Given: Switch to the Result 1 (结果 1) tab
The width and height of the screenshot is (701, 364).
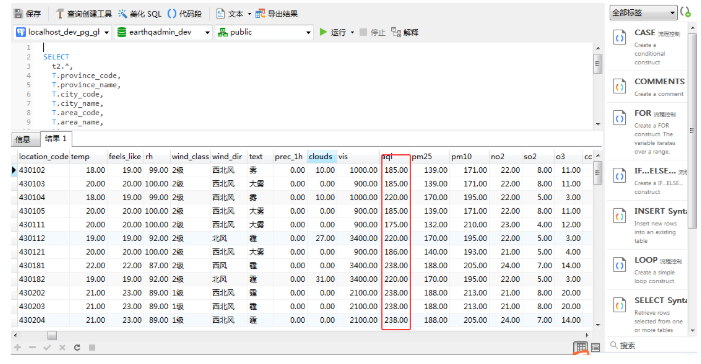Looking at the screenshot, I should click(56, 139).
